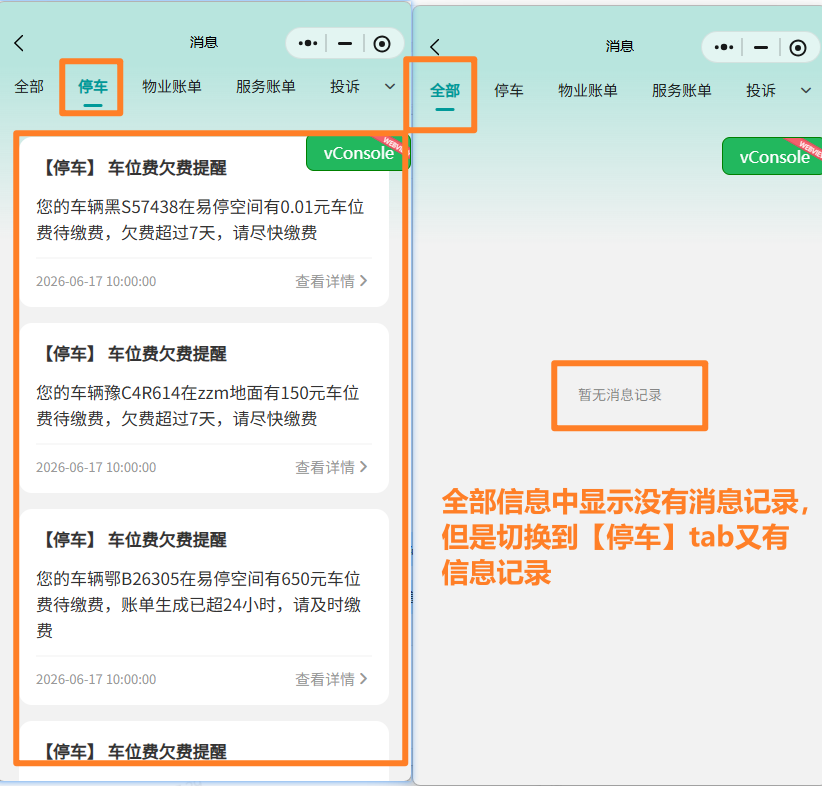This screenshot has height=786, width=822.
Task: Open the partially visible fourth 车位费欠费提醒 card
Action: click(x=204, y=751)
